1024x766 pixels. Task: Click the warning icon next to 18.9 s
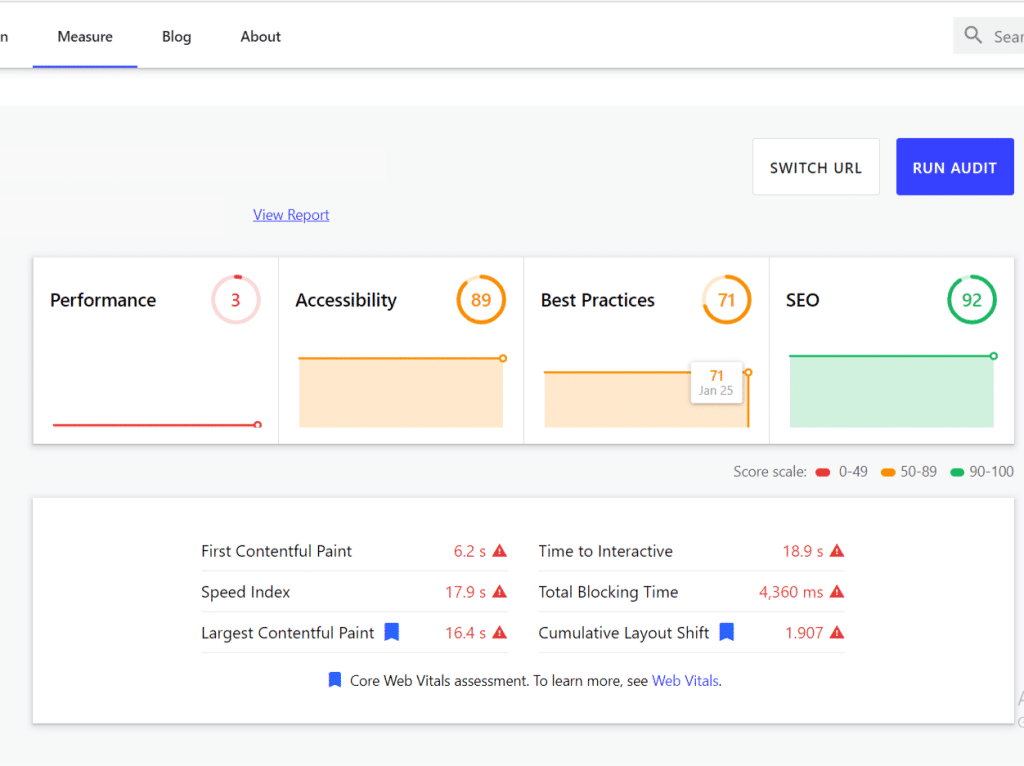pos(837,551)
